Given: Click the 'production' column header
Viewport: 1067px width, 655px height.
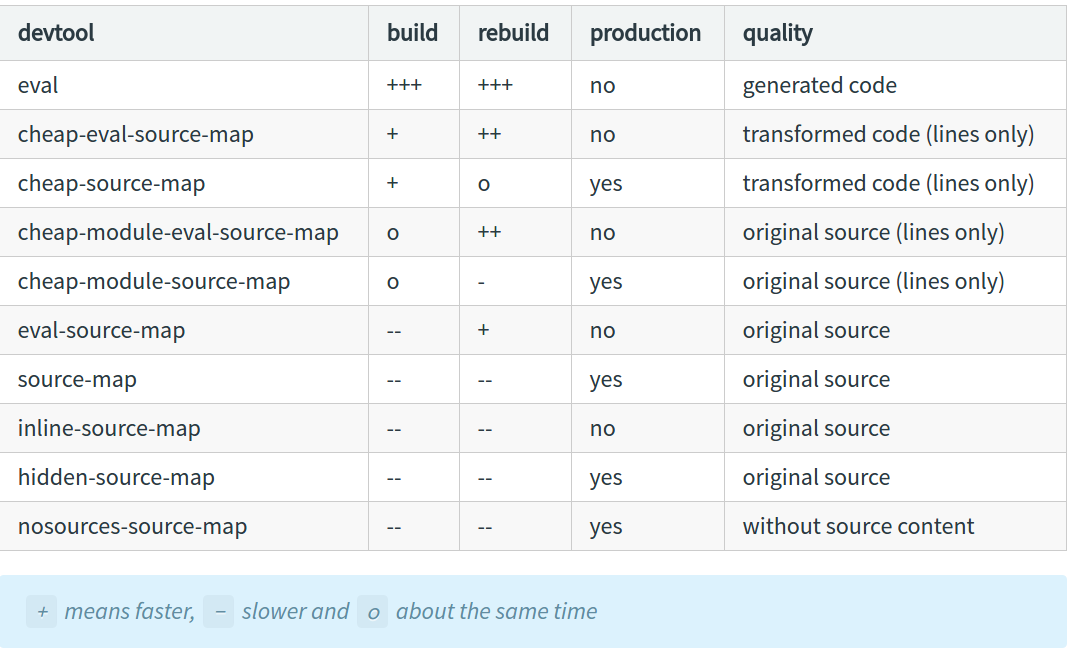Looking at the screenshot, I should 645,33.
